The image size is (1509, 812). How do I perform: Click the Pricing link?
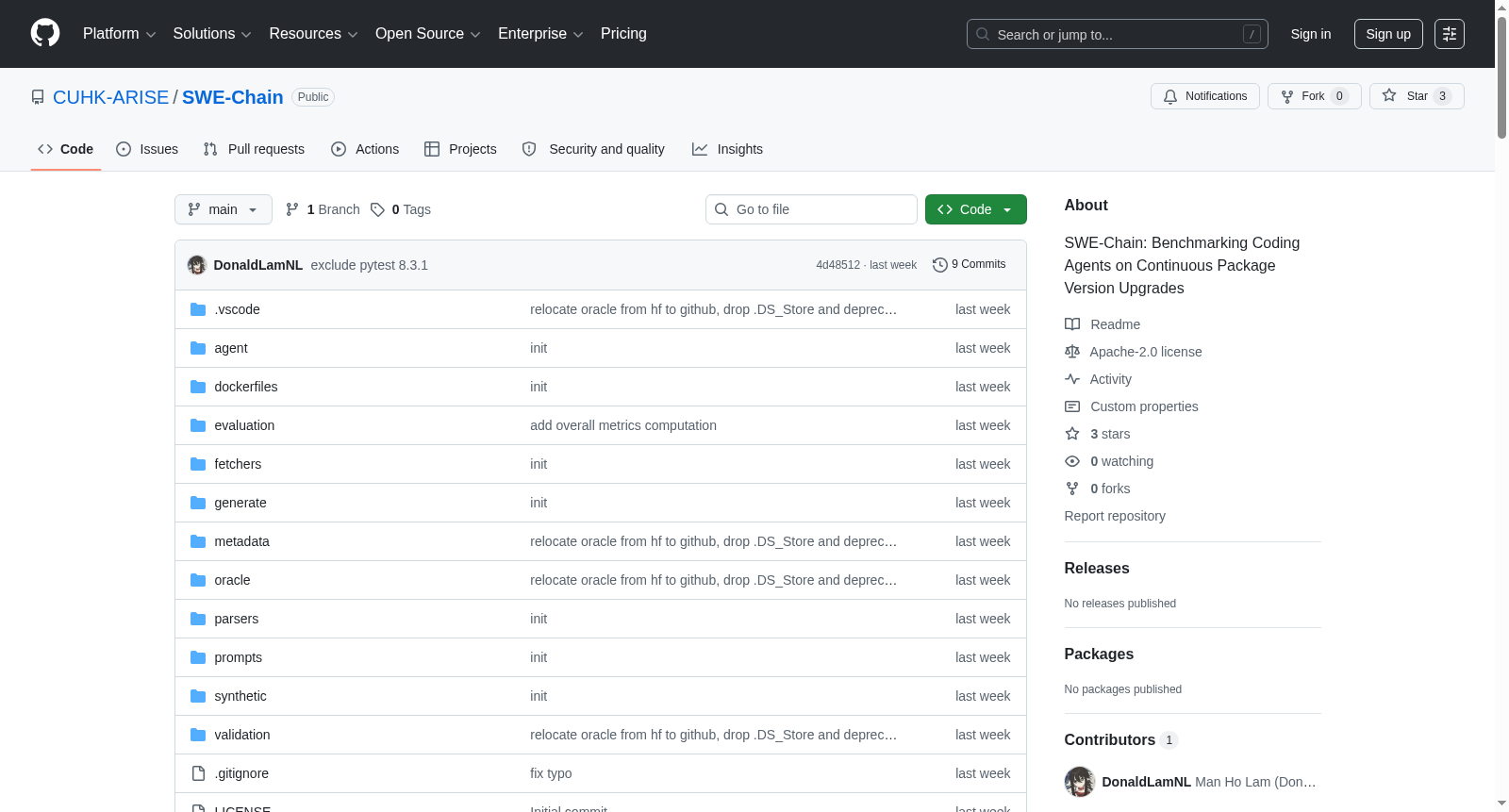tap(623, 34)
